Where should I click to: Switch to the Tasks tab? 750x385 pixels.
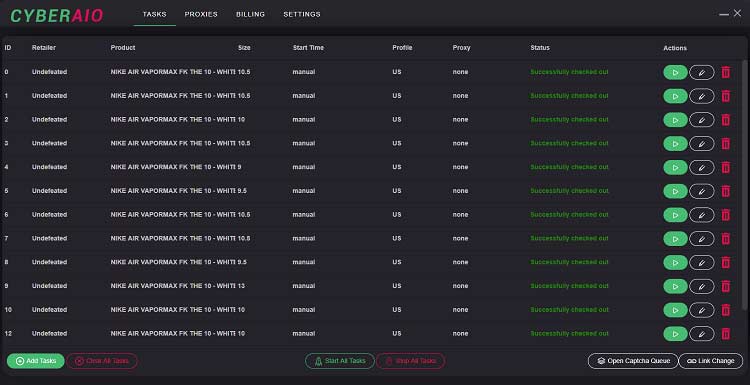click(154, 14)
